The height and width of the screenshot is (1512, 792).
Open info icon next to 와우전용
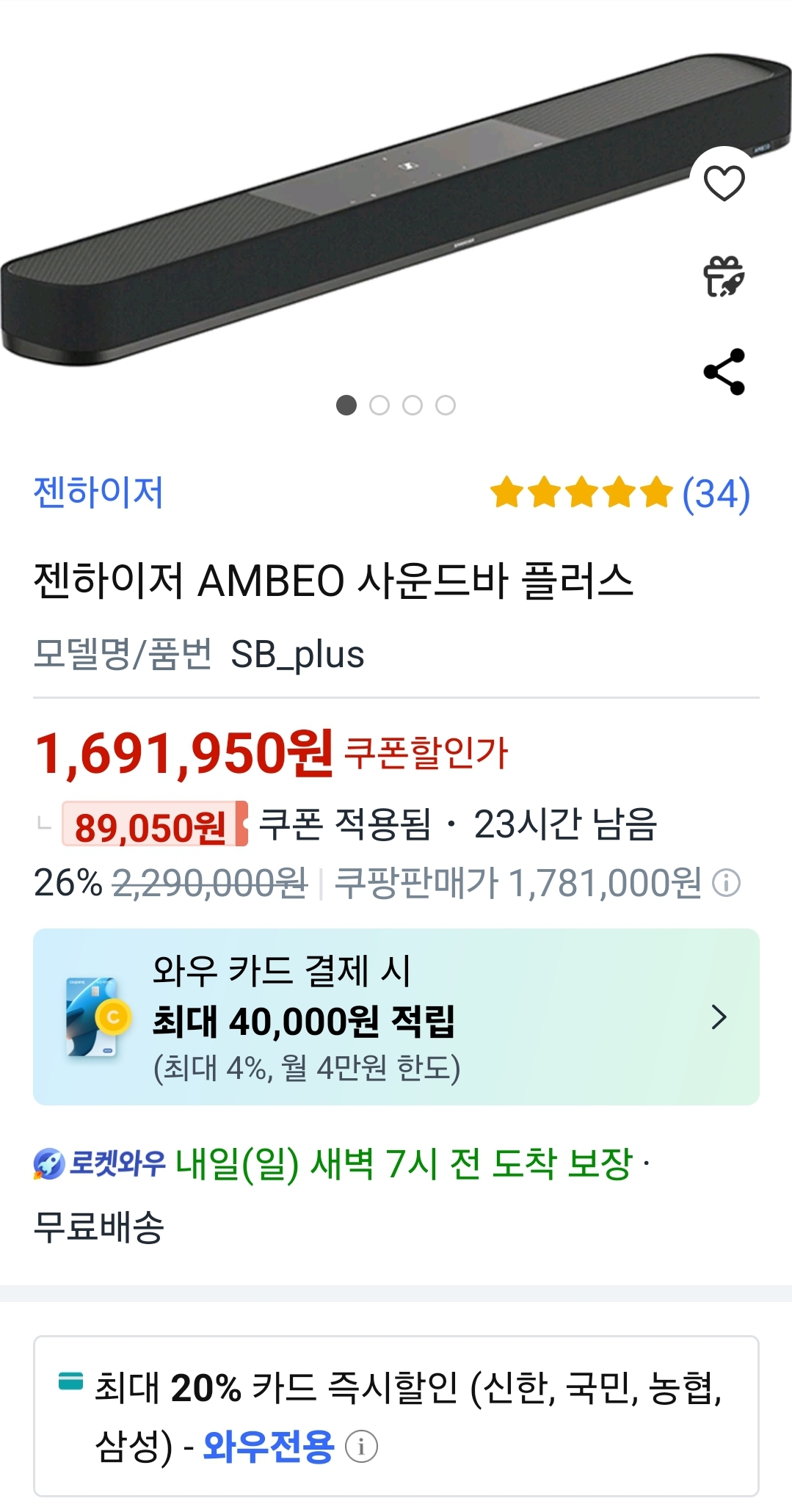pos(361,1447)
